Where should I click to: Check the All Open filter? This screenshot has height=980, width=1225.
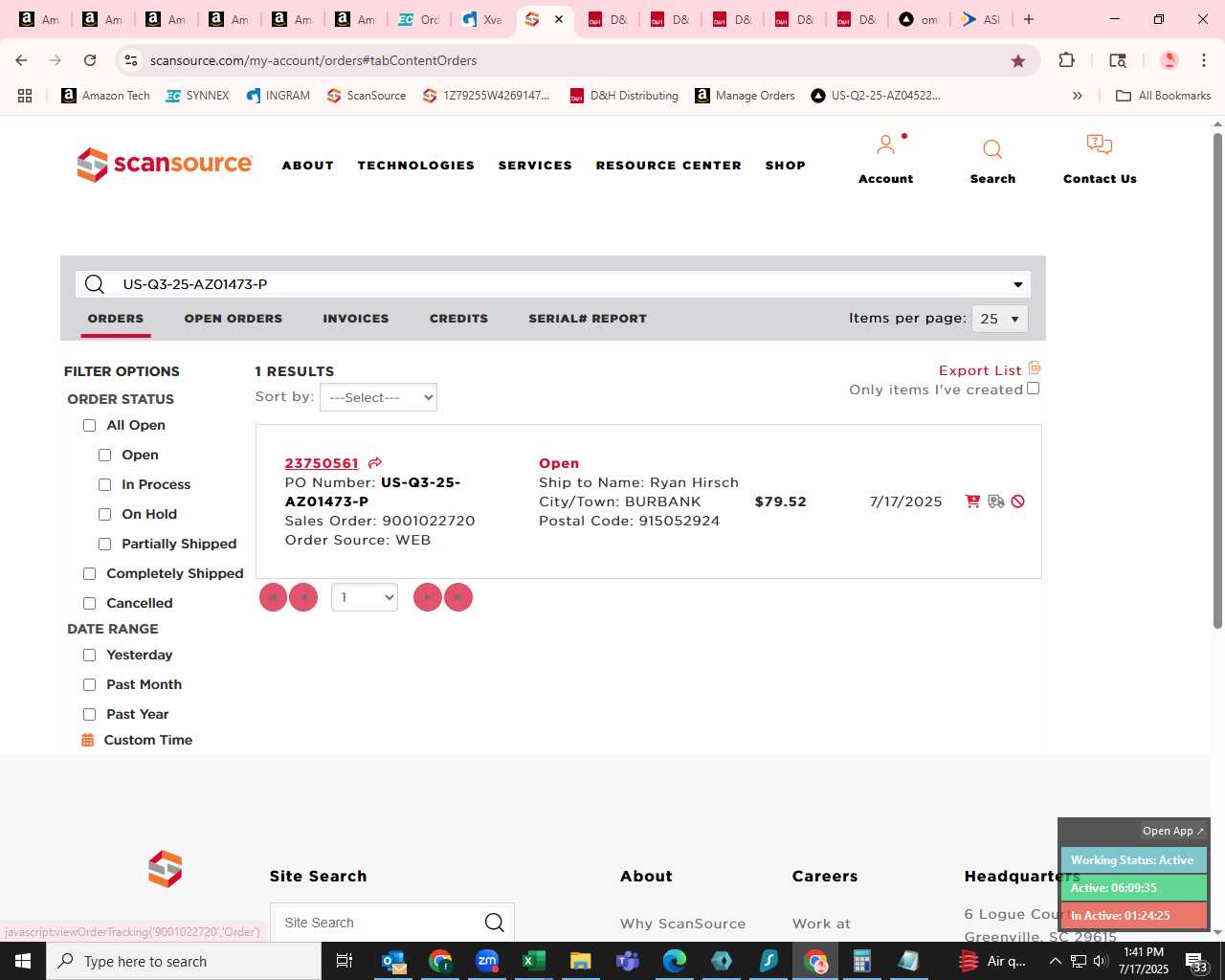coord(90,426)
